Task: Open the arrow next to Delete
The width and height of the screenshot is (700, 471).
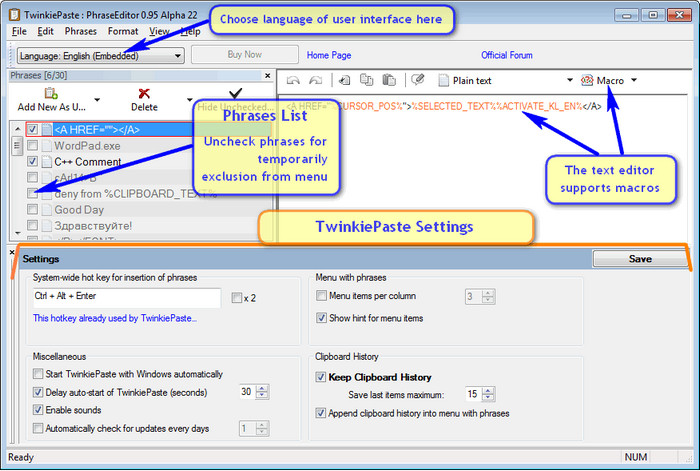Action: coord(189,100)
